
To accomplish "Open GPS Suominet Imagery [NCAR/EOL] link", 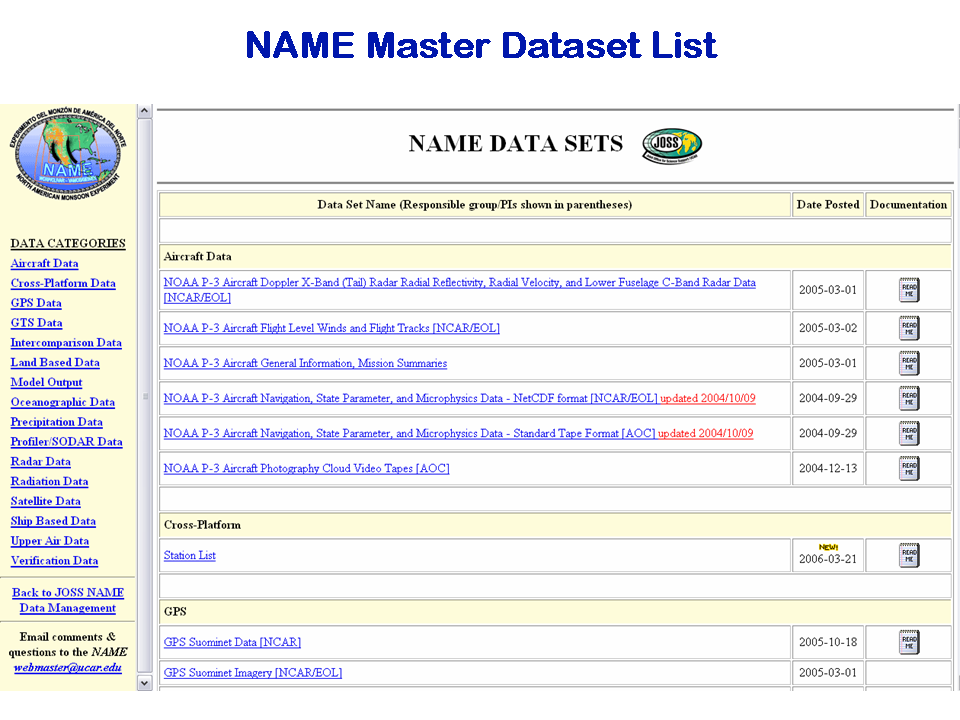I will (x=252, y=673).
